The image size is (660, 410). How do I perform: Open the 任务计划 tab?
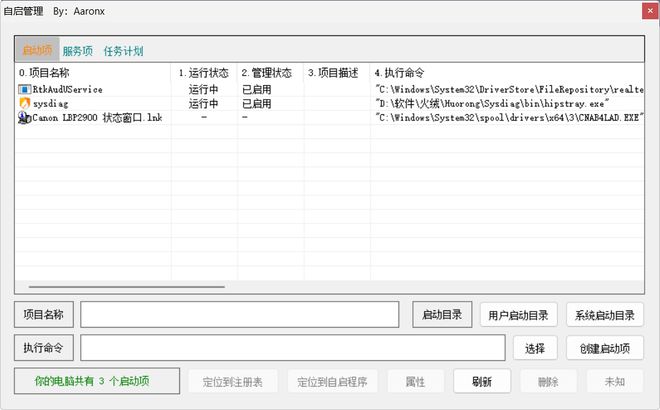[x=123, y=51]
